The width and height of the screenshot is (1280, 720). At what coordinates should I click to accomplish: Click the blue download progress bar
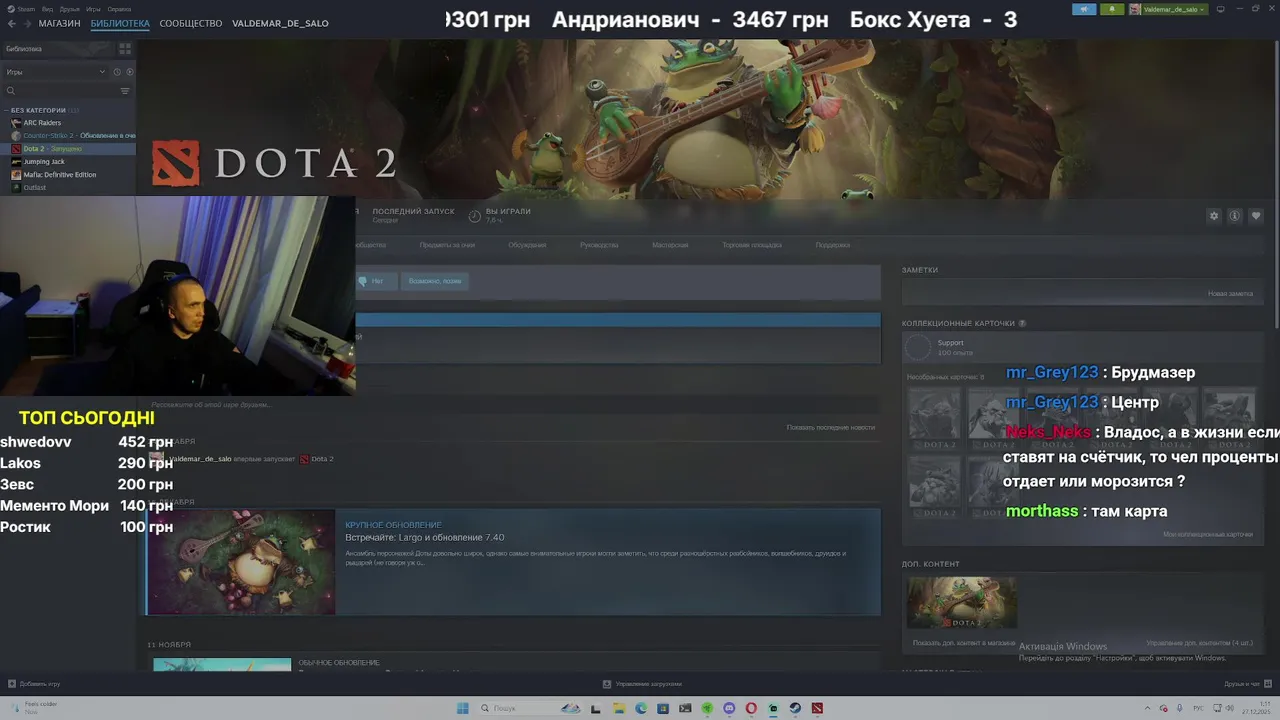[x=618, y=320]
